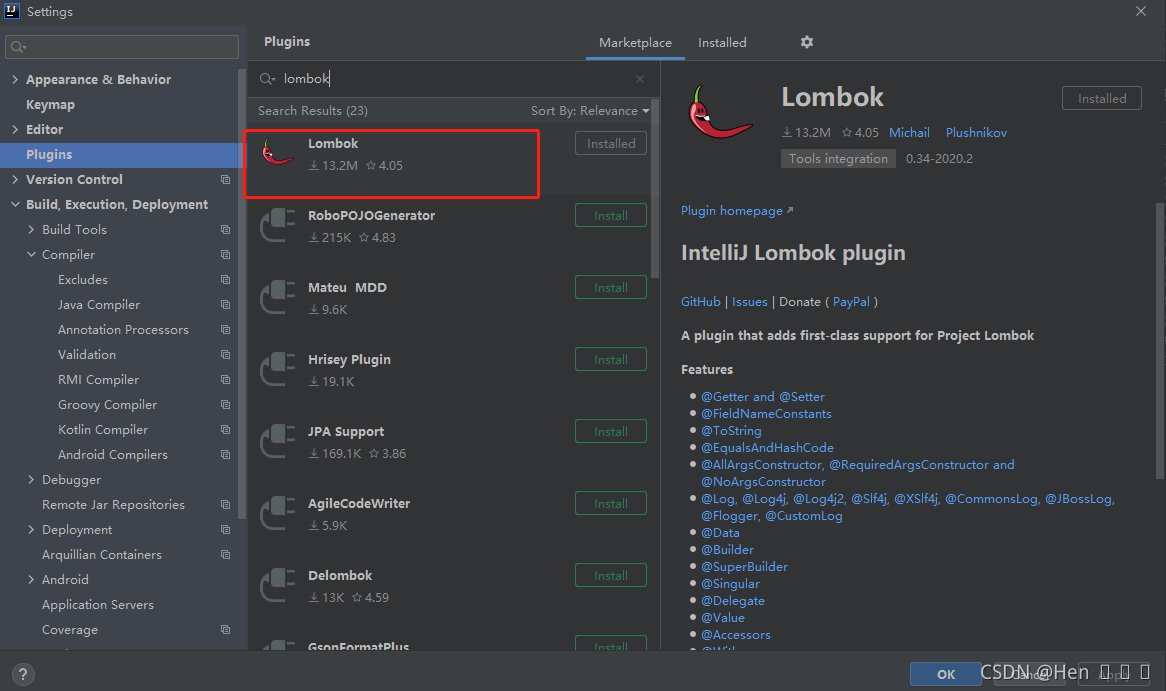Expand the Appearance & Behavior section
Viewport: 1166px width, 691px height.
click(15, 79)
